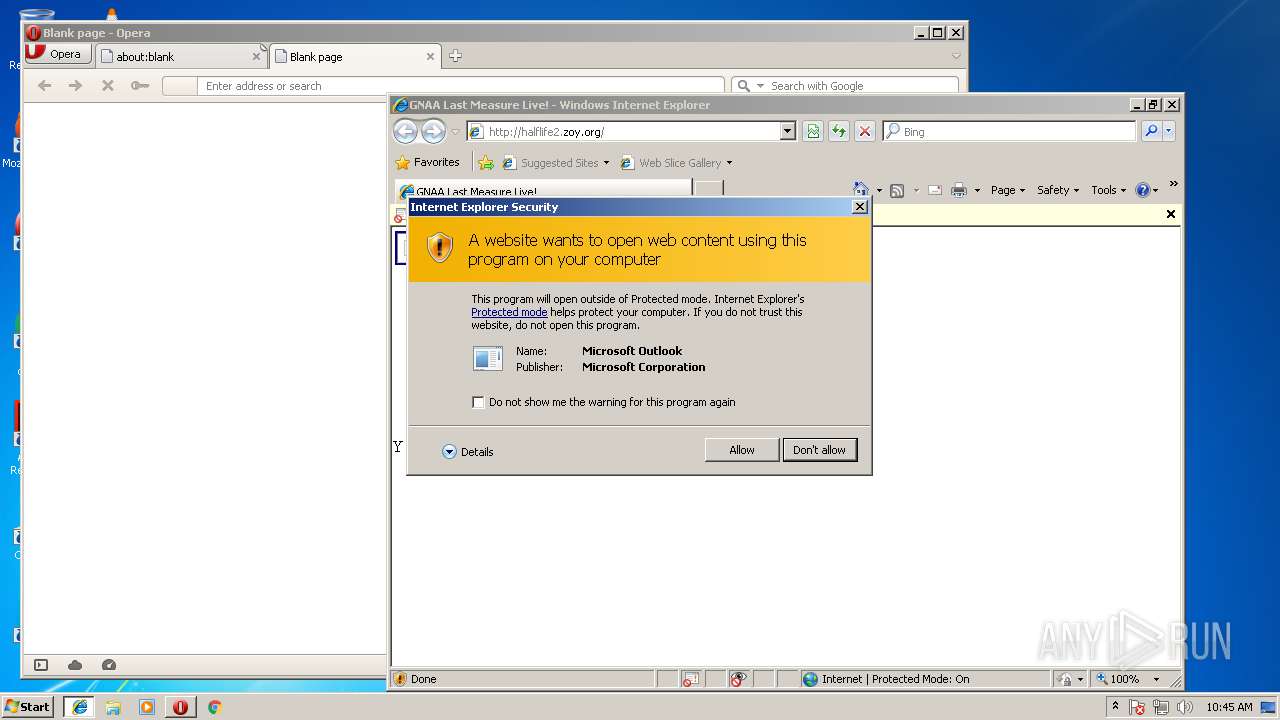Click Internet Explorer taskbar icon
Viewport: 1280px width, 720px height.
click(x=80, y=707)
